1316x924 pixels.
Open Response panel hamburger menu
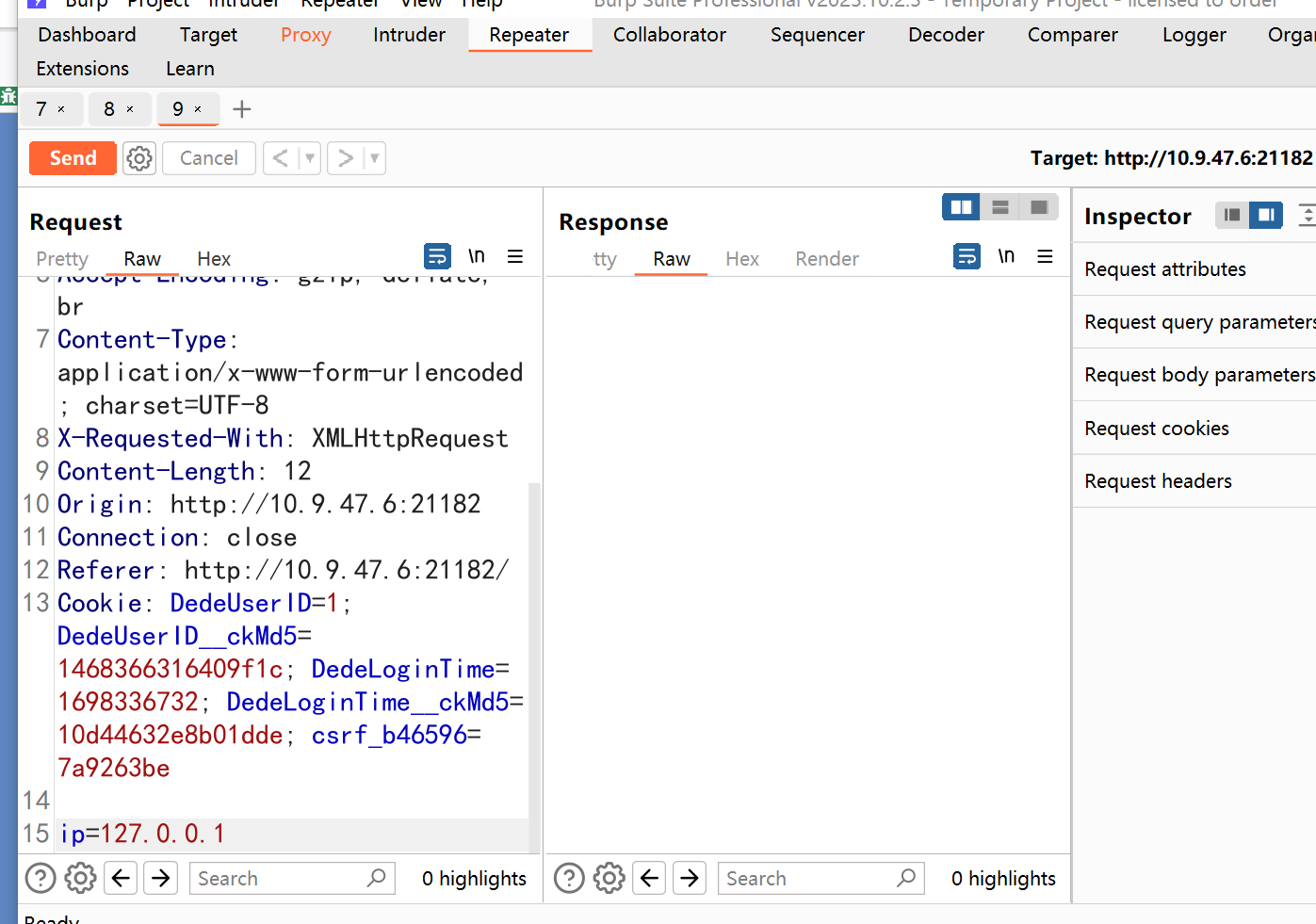pyautogui.click(x=1045, y=256)
